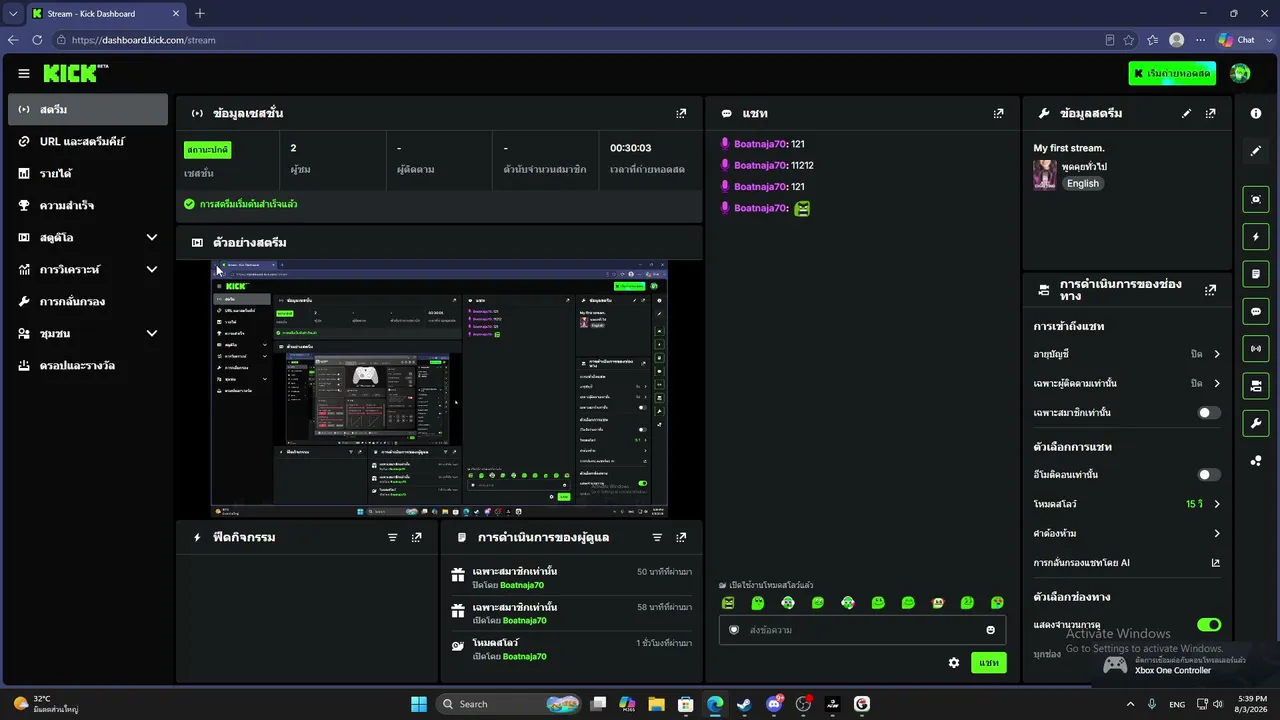Open ความสำเร็จ achievements sidebar item

point(88,206)
